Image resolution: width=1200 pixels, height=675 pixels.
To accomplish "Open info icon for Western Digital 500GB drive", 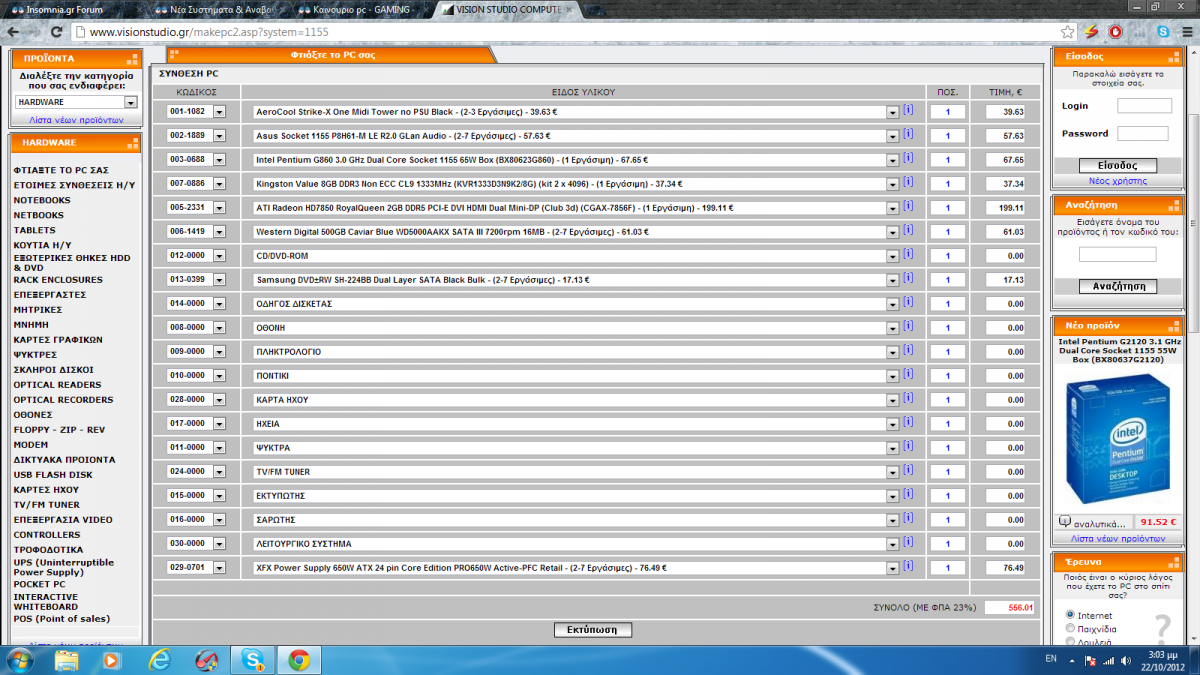I will 908,230.
